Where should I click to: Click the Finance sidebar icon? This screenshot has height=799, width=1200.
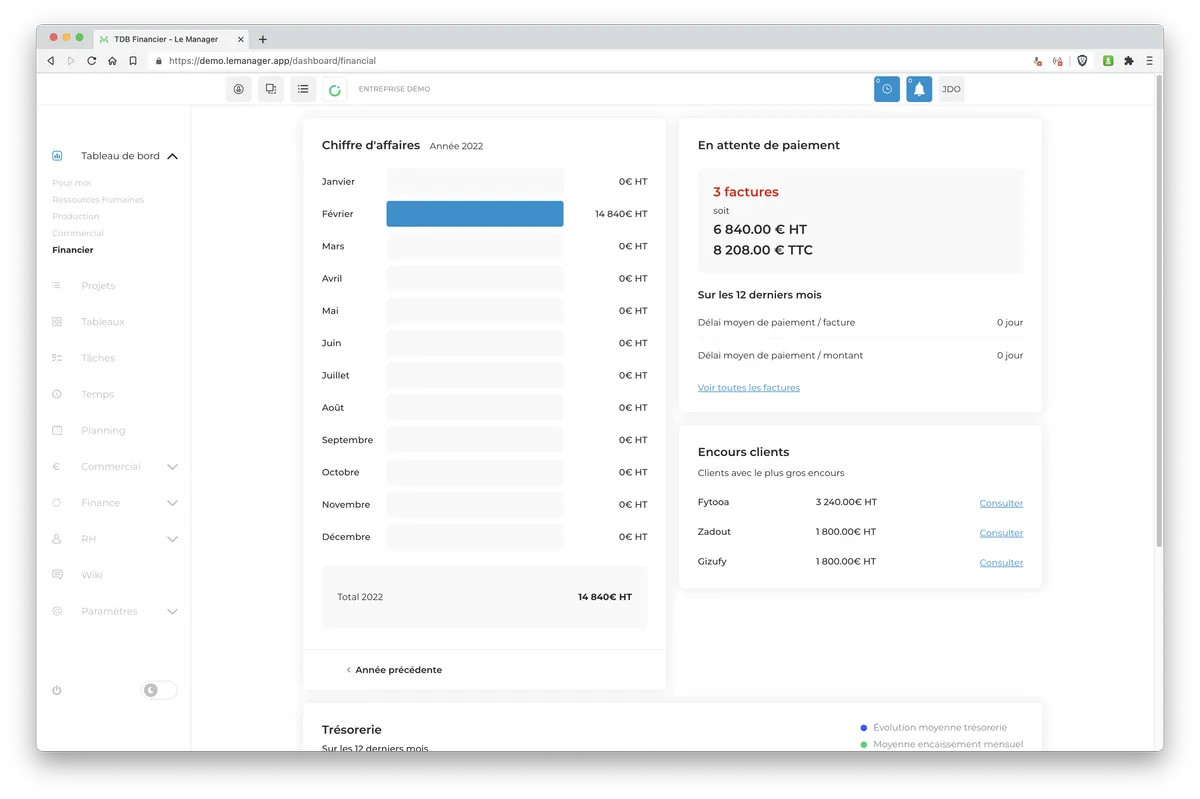point(57,503)
